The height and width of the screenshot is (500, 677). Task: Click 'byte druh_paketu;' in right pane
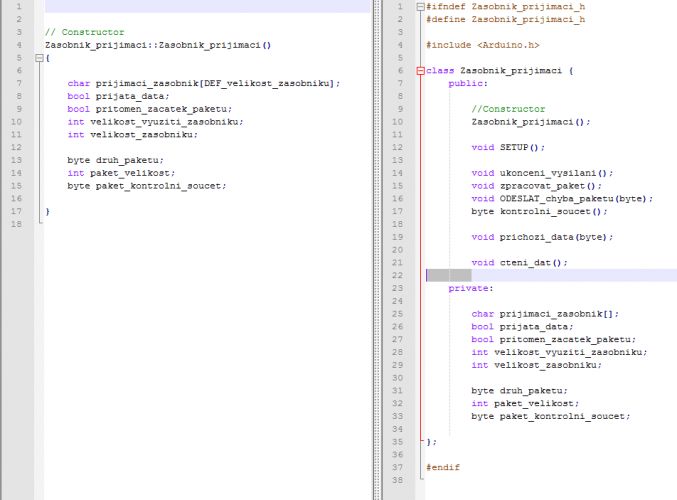pos(519,391)
